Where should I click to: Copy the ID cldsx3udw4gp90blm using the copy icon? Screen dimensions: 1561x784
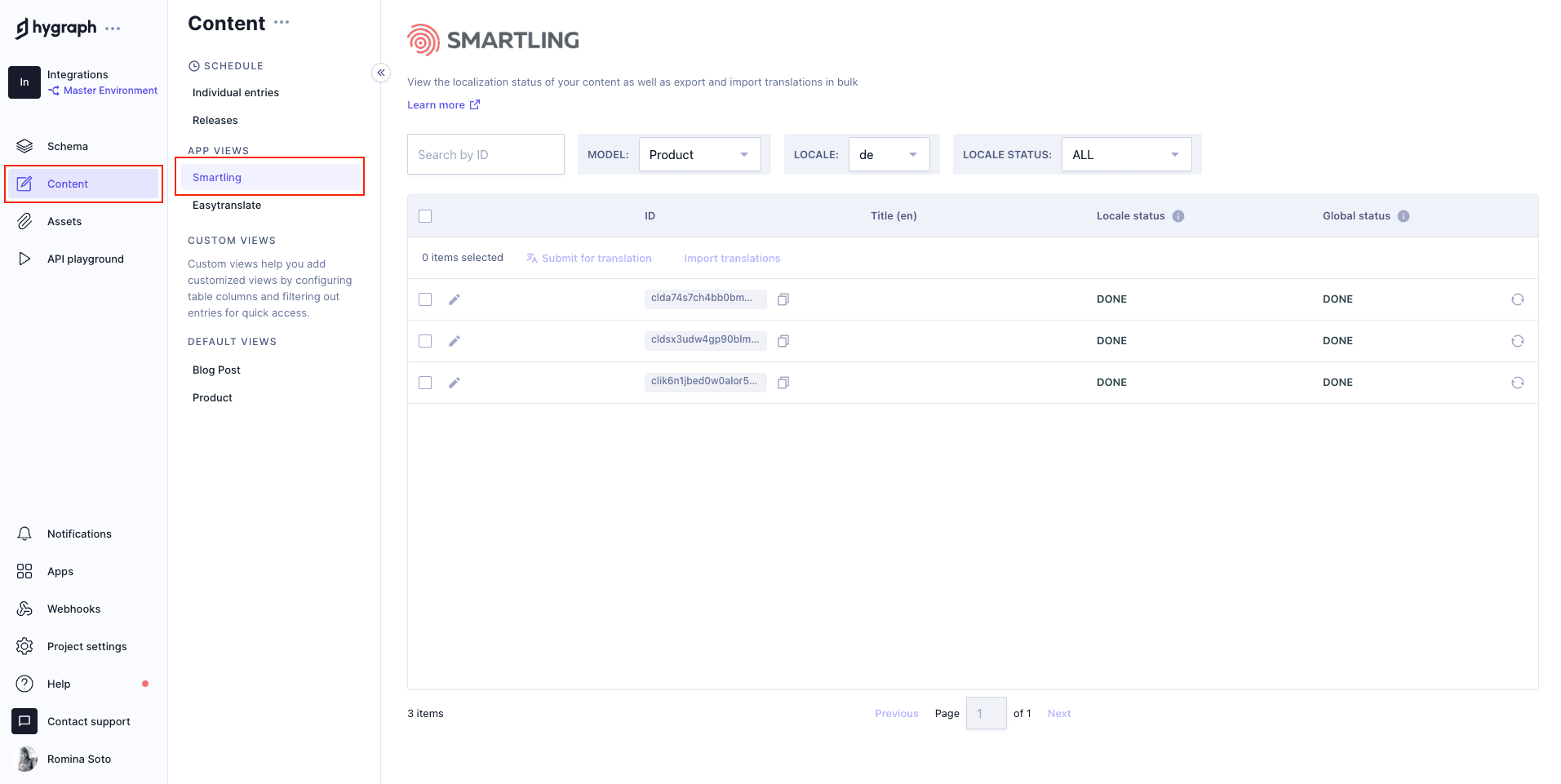click(x=783, y=341)
